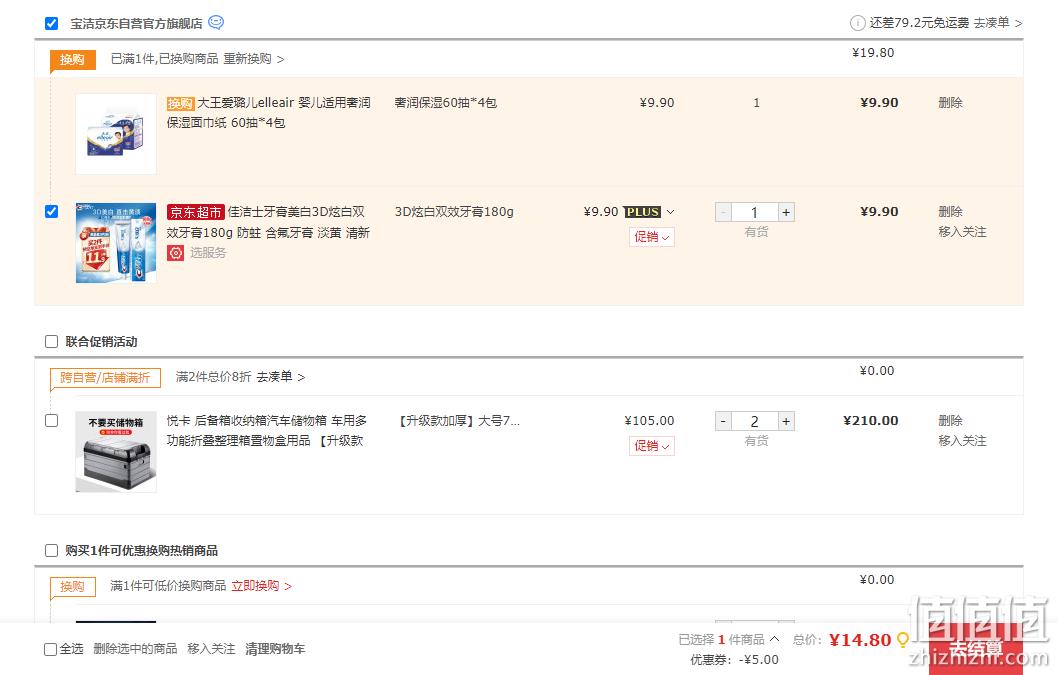The image size is (1058, 675).
Task: Click the red 选服务 icon under toothpaste
Action: tap(175, 253)
